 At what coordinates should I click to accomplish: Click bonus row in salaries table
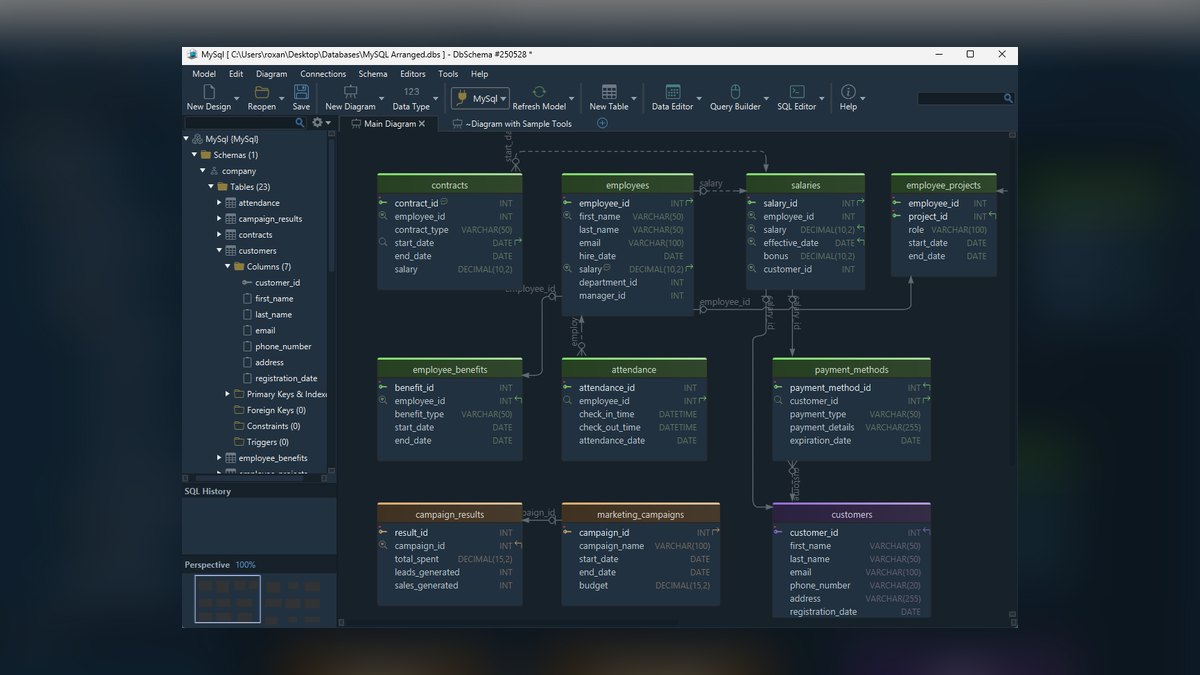coord(805,256)
